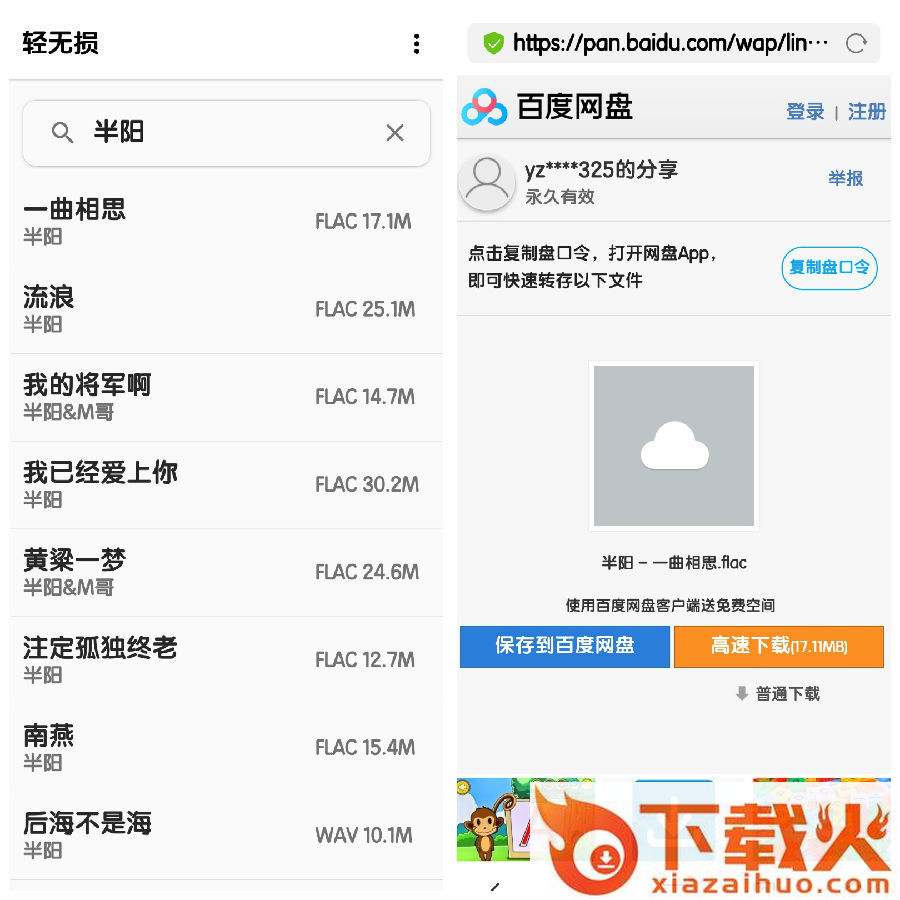
Task: Focus the search box containing 半阳
Action: pos(226,133)
